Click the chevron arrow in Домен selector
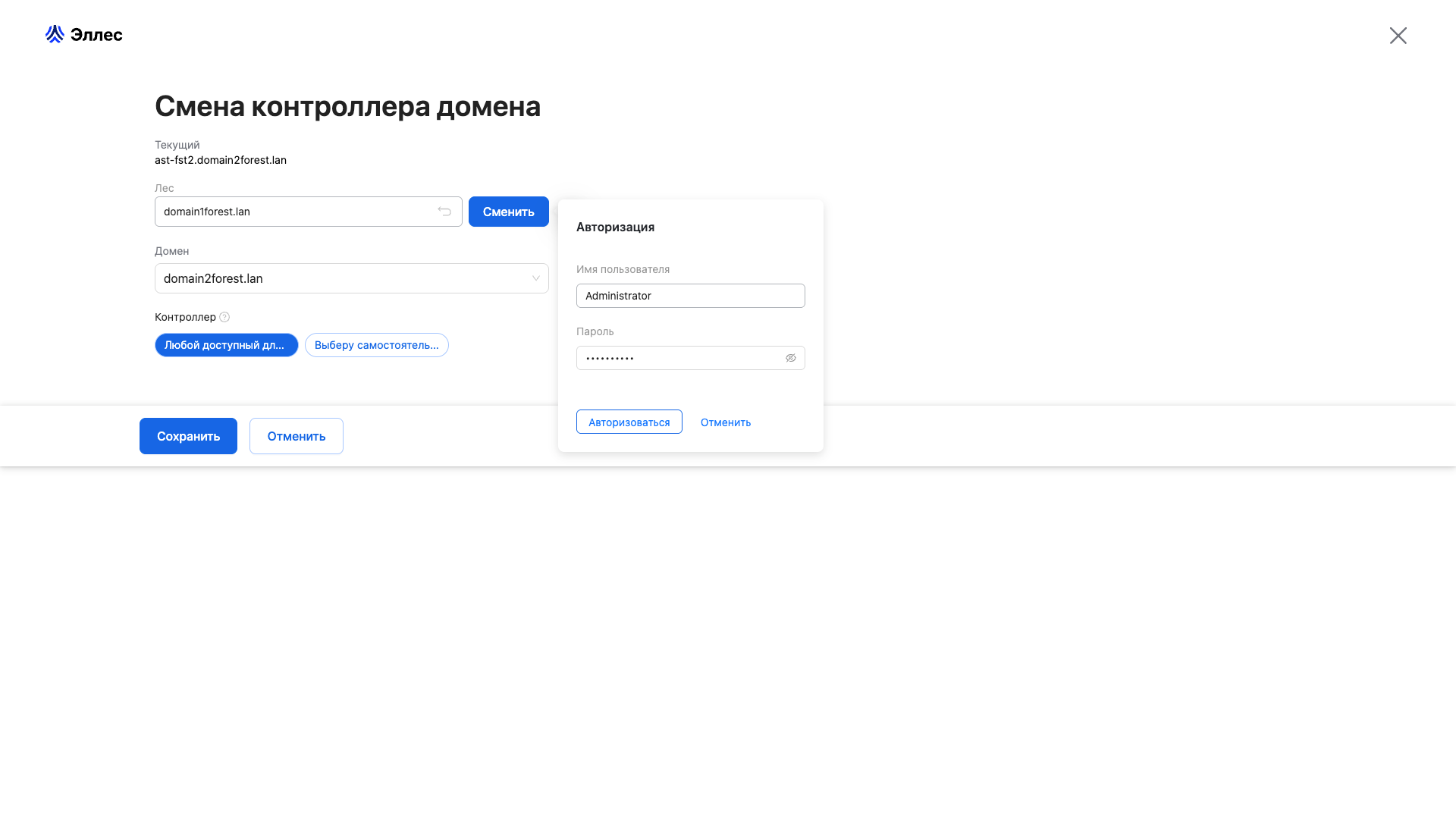Screen dimensions: 1456x819 tap(535, 278)
